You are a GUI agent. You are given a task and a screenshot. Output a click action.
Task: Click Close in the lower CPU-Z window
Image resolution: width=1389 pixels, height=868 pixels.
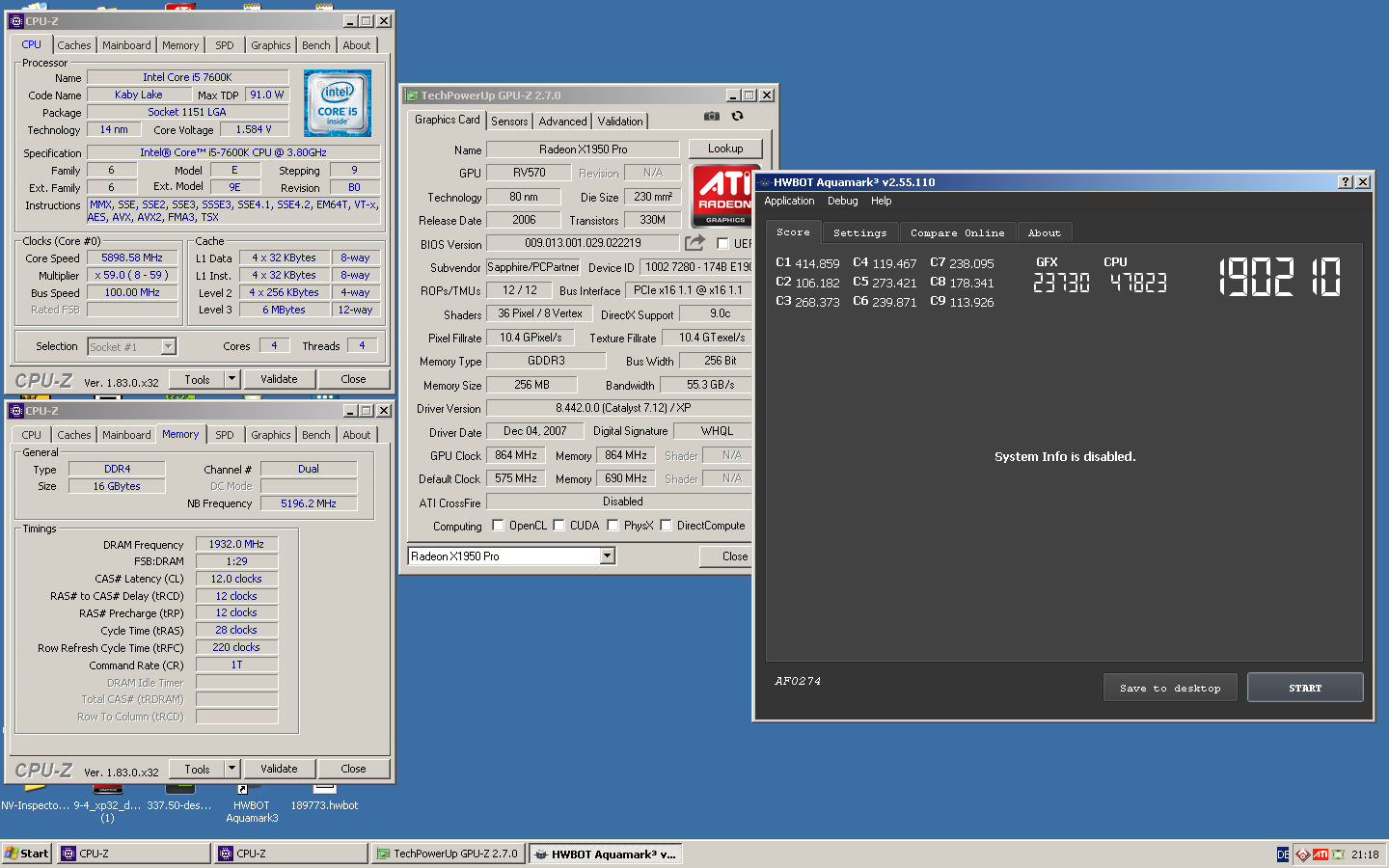click(353, 769)
